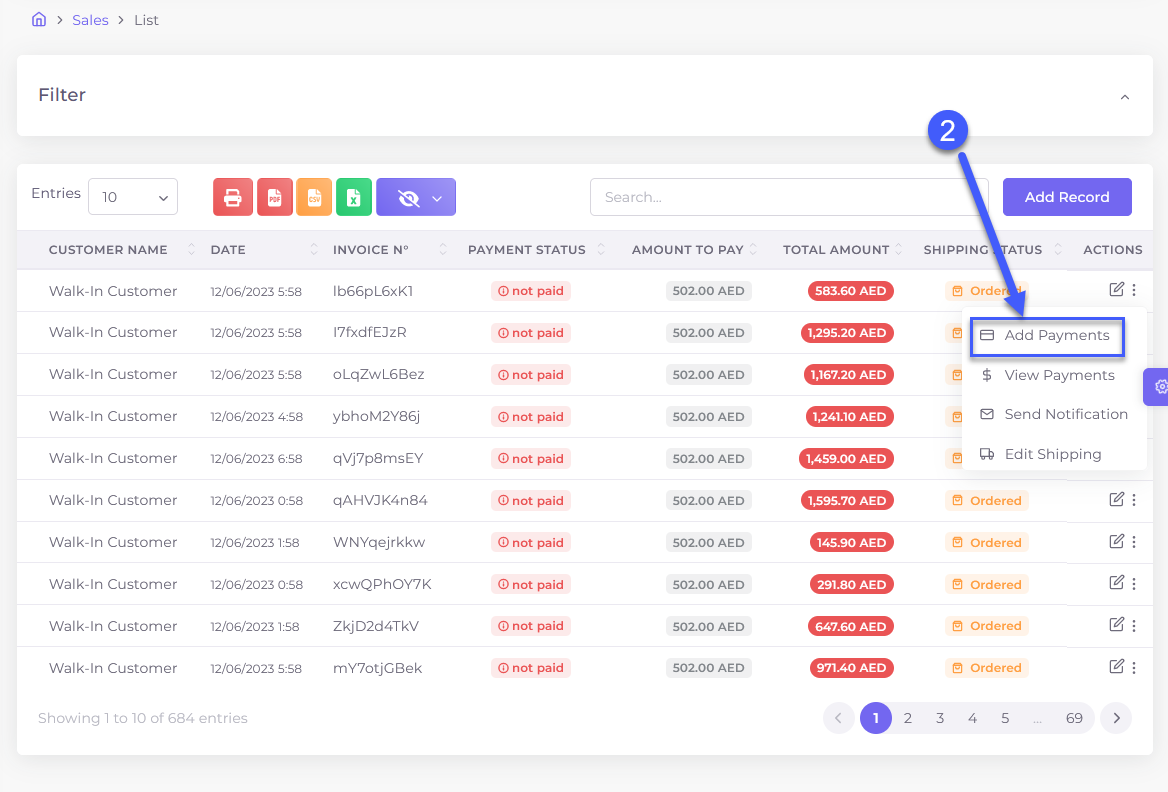Open more actions for invoice Ib66pL6xK1
1168x792 pixels.
coord(1134,290)
